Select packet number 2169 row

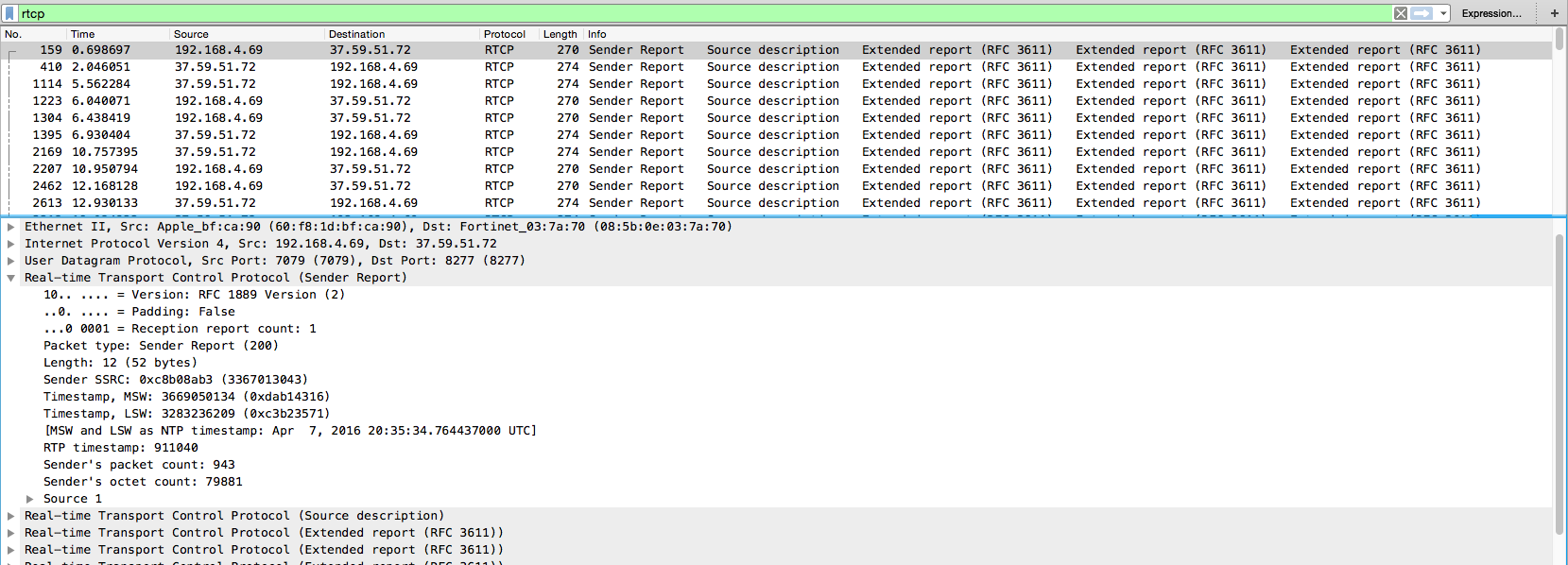pos(776,152)
